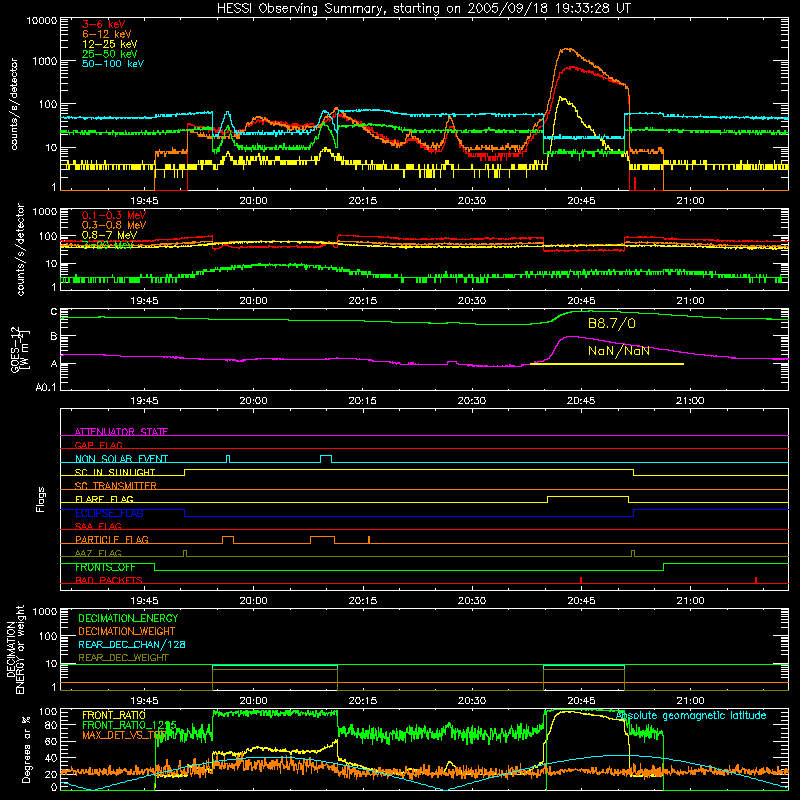Click the 20:15 tick label under the decimation panel
Screen dimensions: 800x800
[363, 701]
